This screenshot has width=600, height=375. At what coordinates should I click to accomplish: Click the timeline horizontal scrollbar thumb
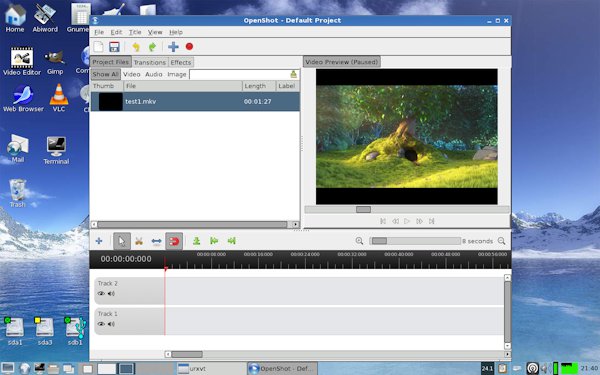(x=187, y=354)
